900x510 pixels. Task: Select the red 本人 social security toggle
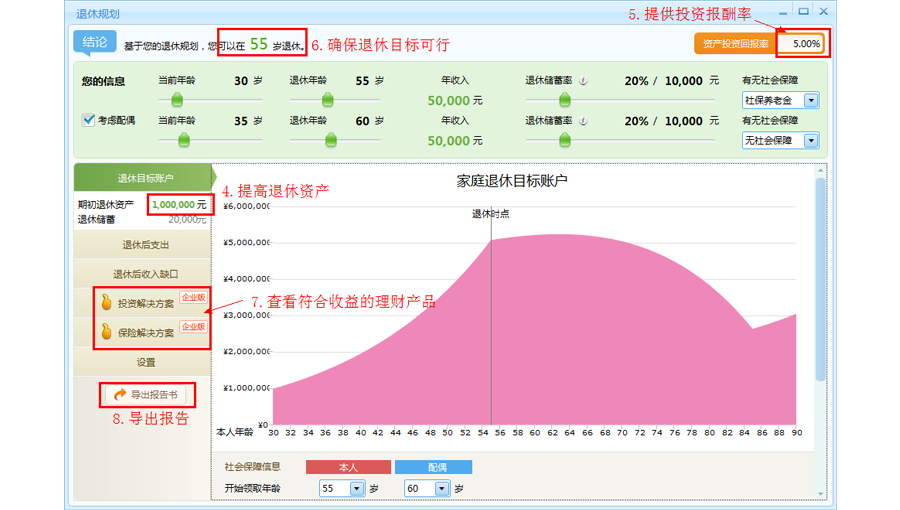(x=347, y=467)
